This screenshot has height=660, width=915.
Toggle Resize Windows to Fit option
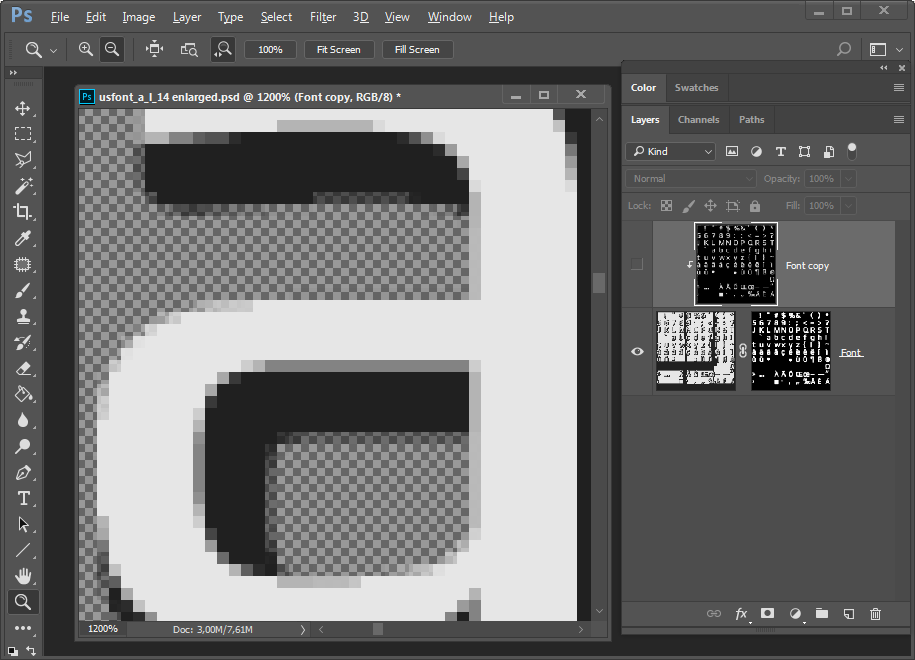[x=155, y=50]
